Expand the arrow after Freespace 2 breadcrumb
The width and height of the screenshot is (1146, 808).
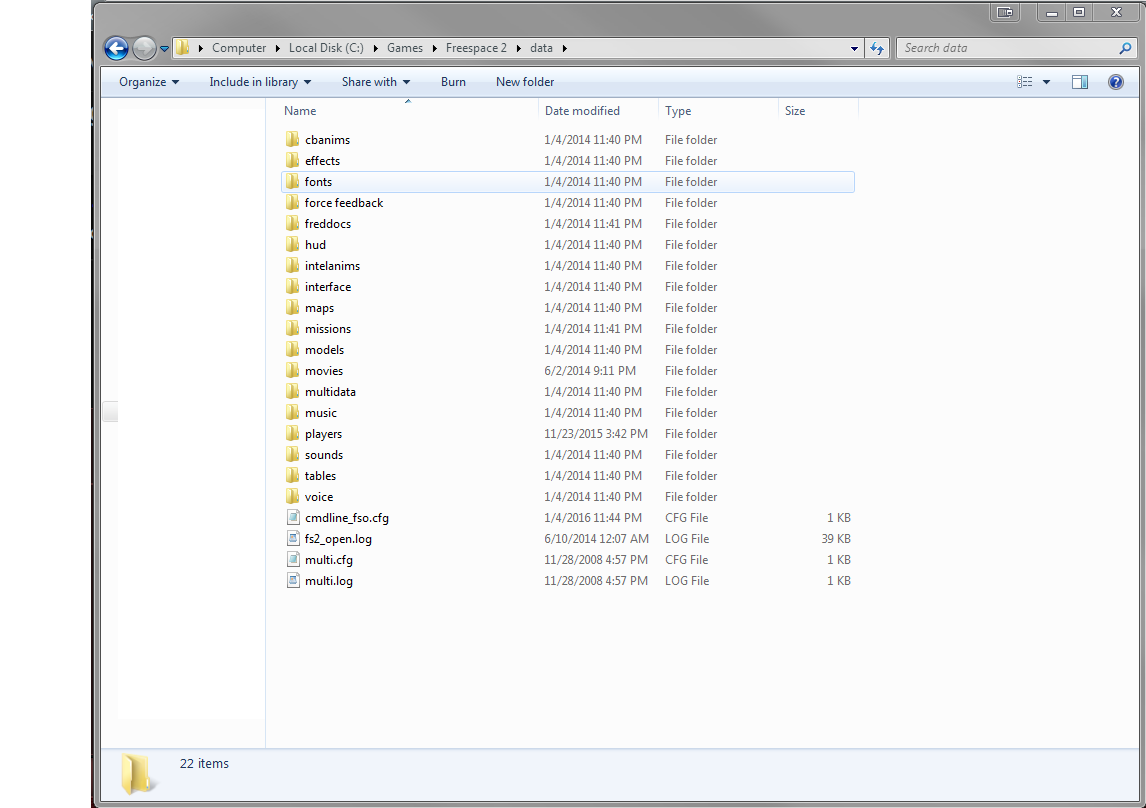519,48
